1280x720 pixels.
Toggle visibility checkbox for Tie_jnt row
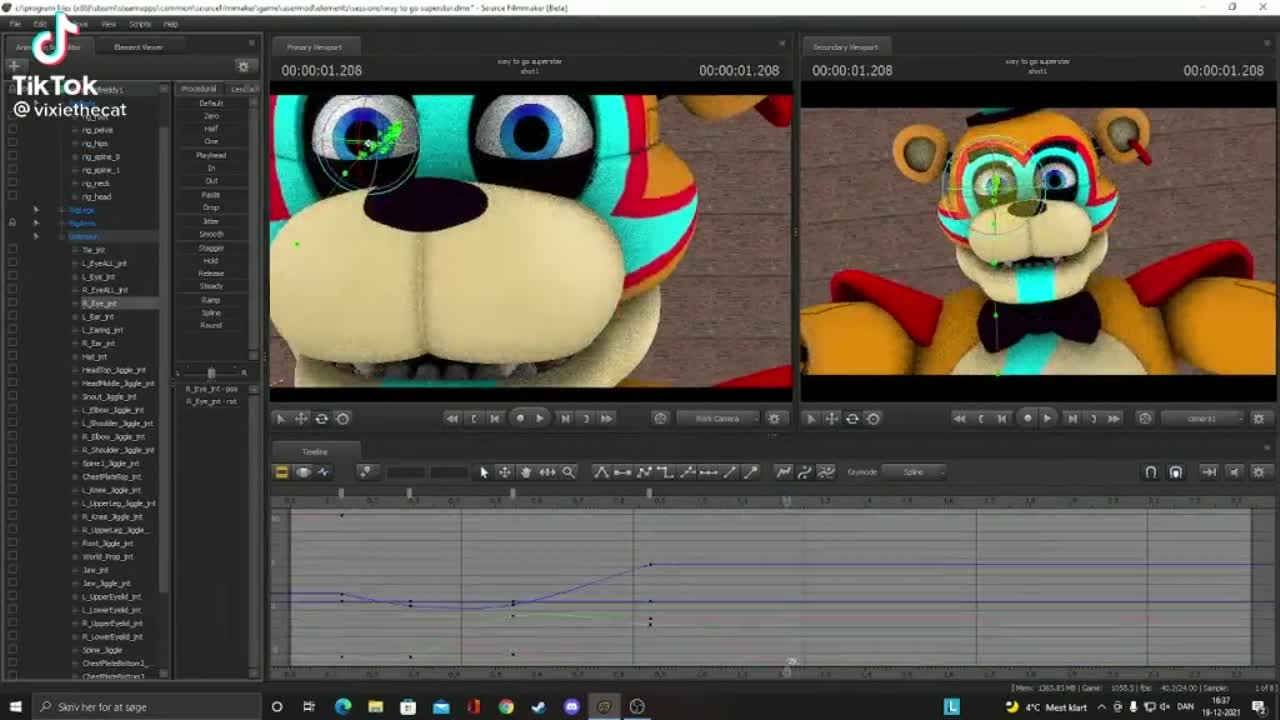[12, 250]
